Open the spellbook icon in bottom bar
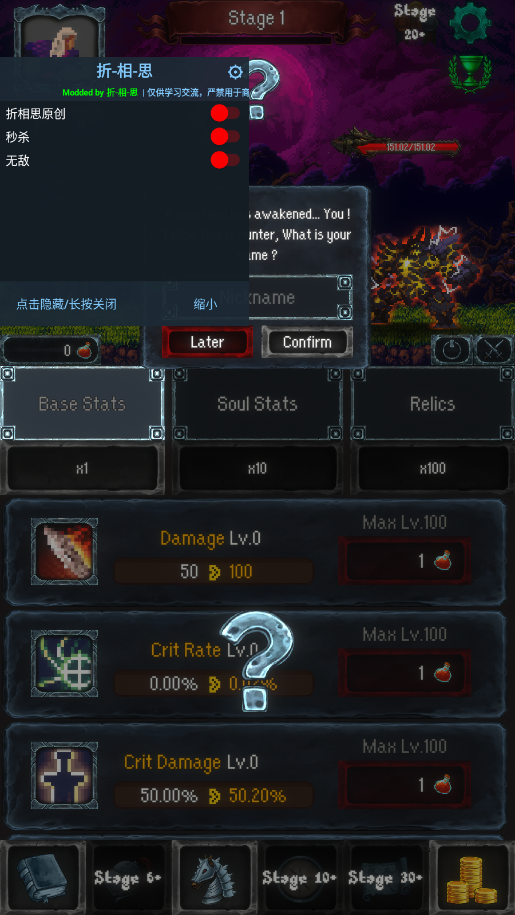 click(x=43, y=877)
